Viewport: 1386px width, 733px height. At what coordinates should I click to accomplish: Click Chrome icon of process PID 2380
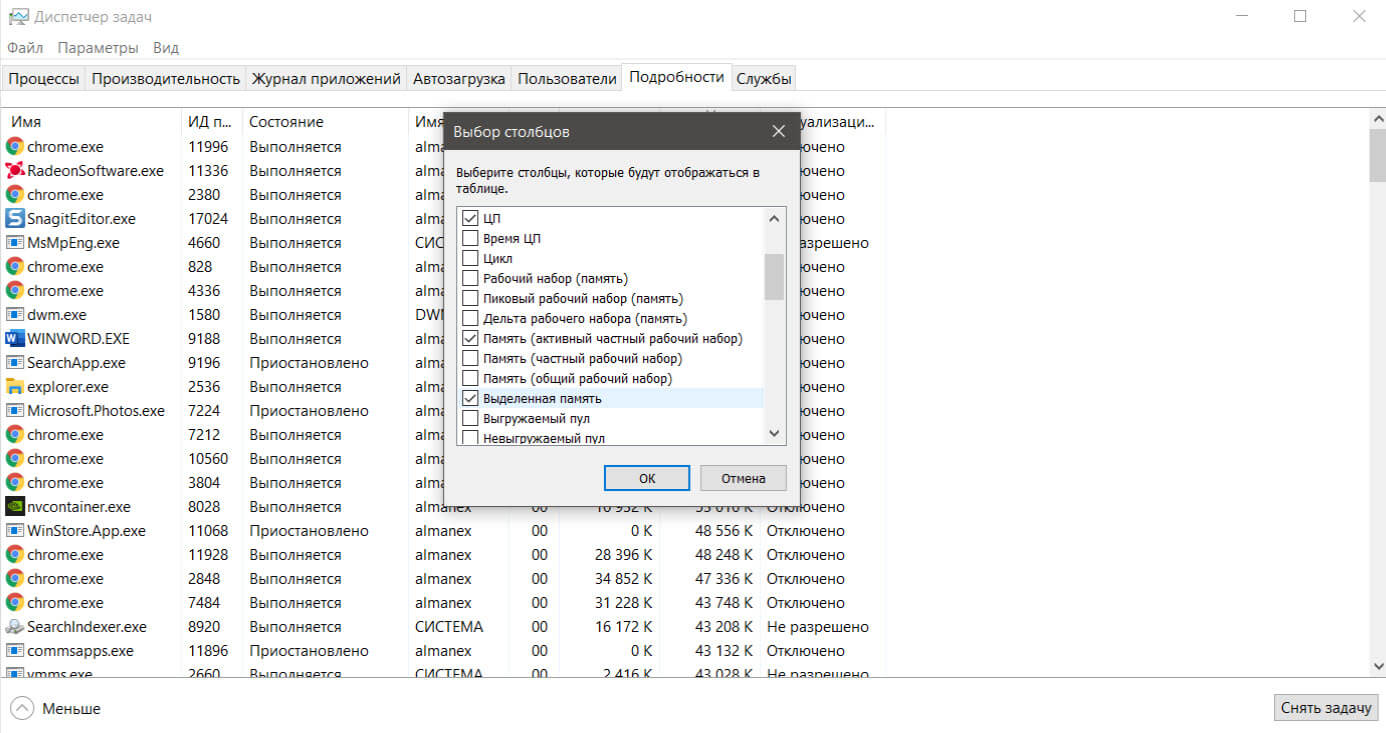15,195
